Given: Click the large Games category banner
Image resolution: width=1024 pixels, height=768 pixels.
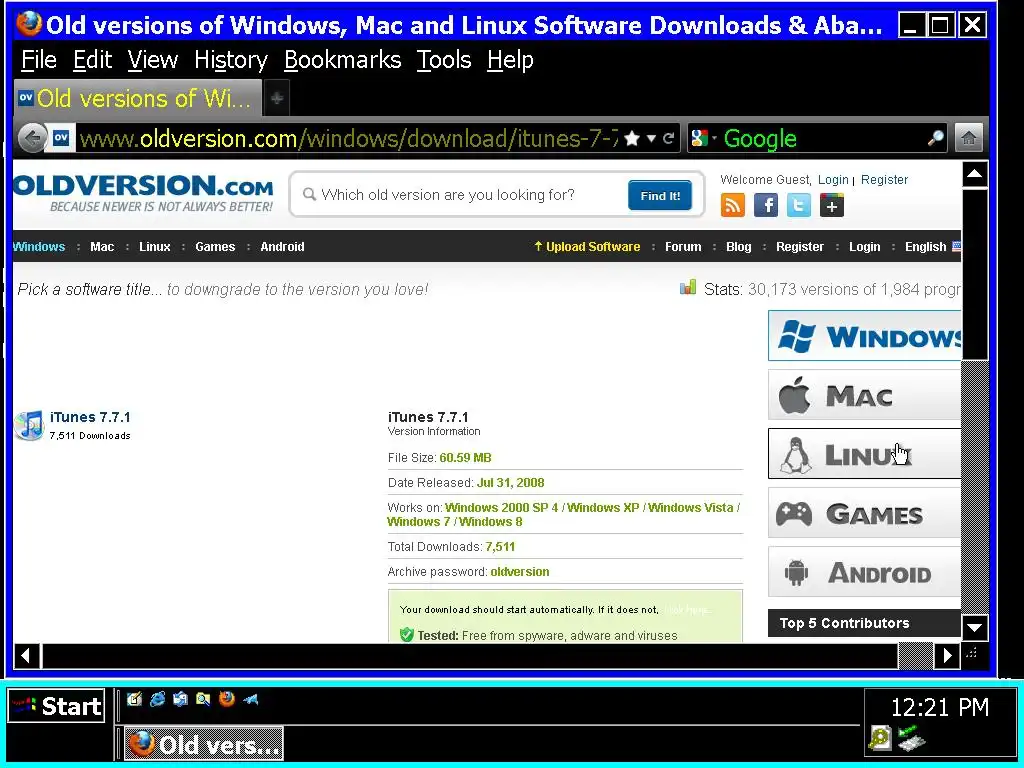Looking at the screenshot, I should coord(865,513).
